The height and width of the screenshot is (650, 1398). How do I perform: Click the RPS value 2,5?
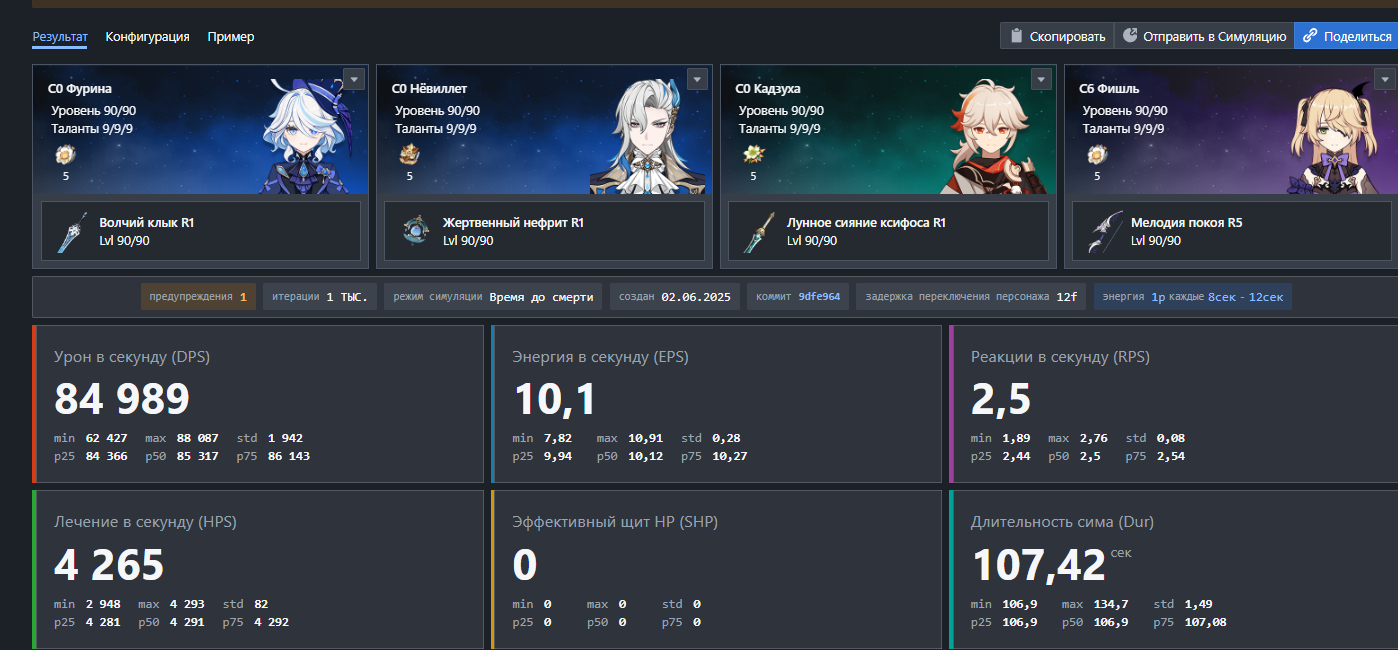pyautogui.click(x=1001, y=399)
